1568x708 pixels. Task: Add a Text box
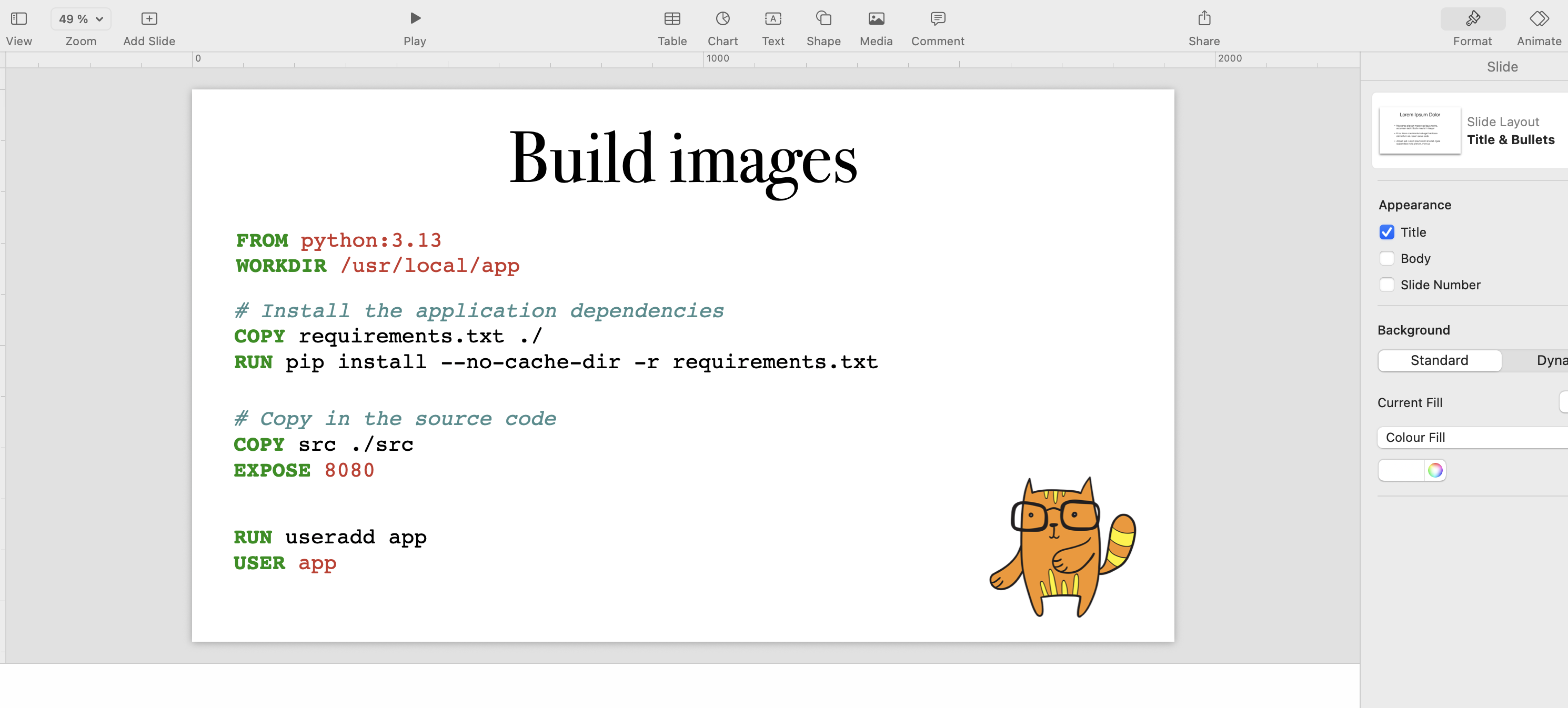(772, 18)
